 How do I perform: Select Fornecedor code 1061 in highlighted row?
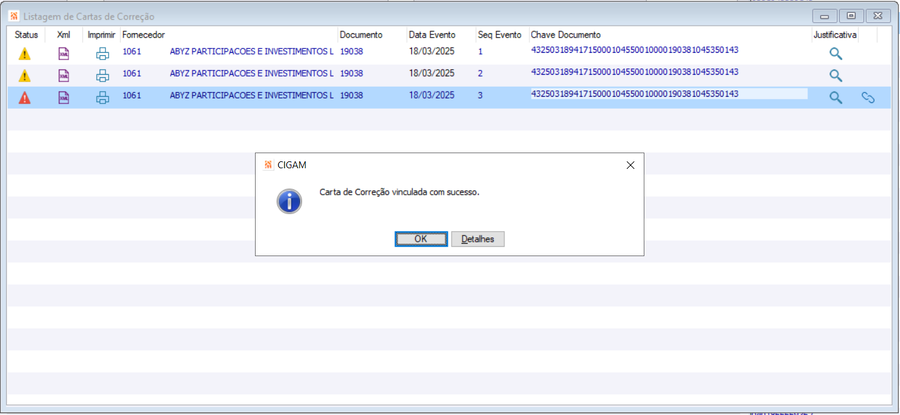[131, 95]
